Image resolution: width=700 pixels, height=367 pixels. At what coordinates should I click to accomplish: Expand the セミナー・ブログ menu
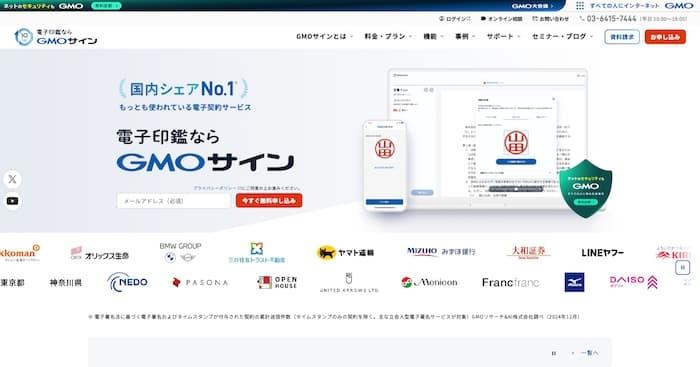pyautogui.click(x=562, y=37)
